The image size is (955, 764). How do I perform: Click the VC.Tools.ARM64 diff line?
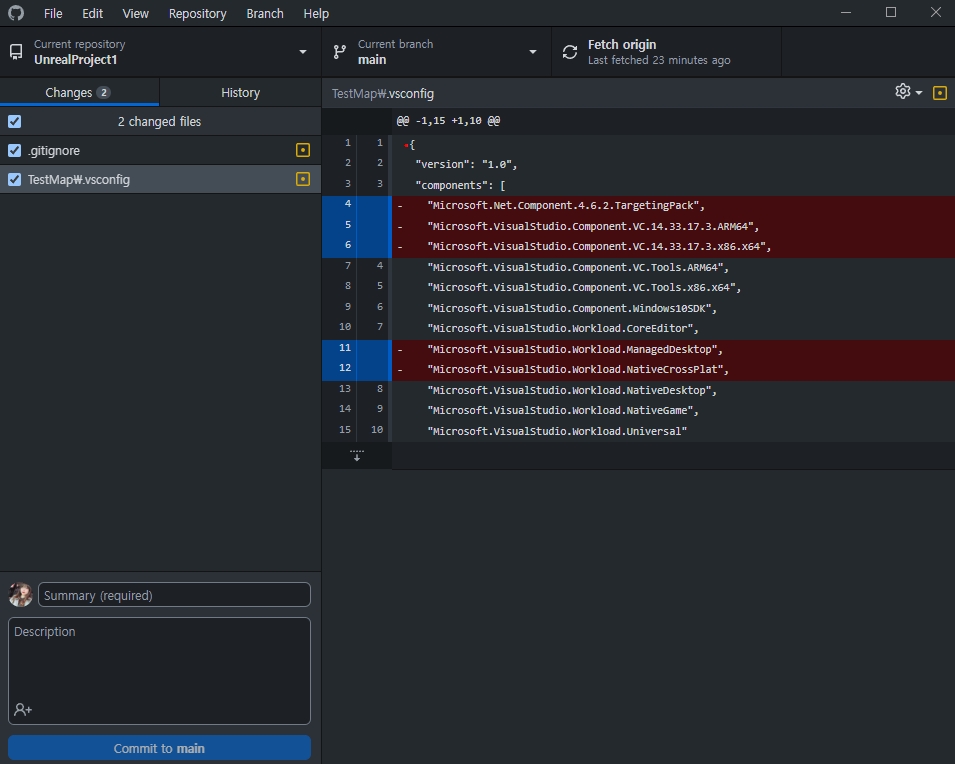click(x=673, y=267)
